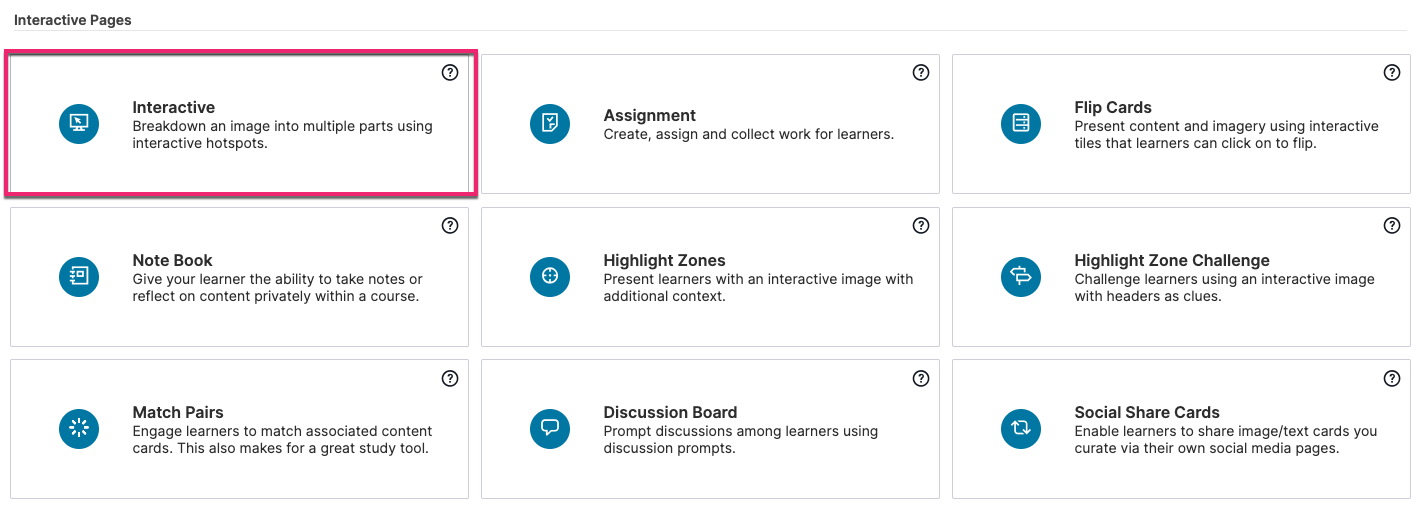Click the Interactive hotspot page icon
The image size is (1418, 524).
coord(79,124)
